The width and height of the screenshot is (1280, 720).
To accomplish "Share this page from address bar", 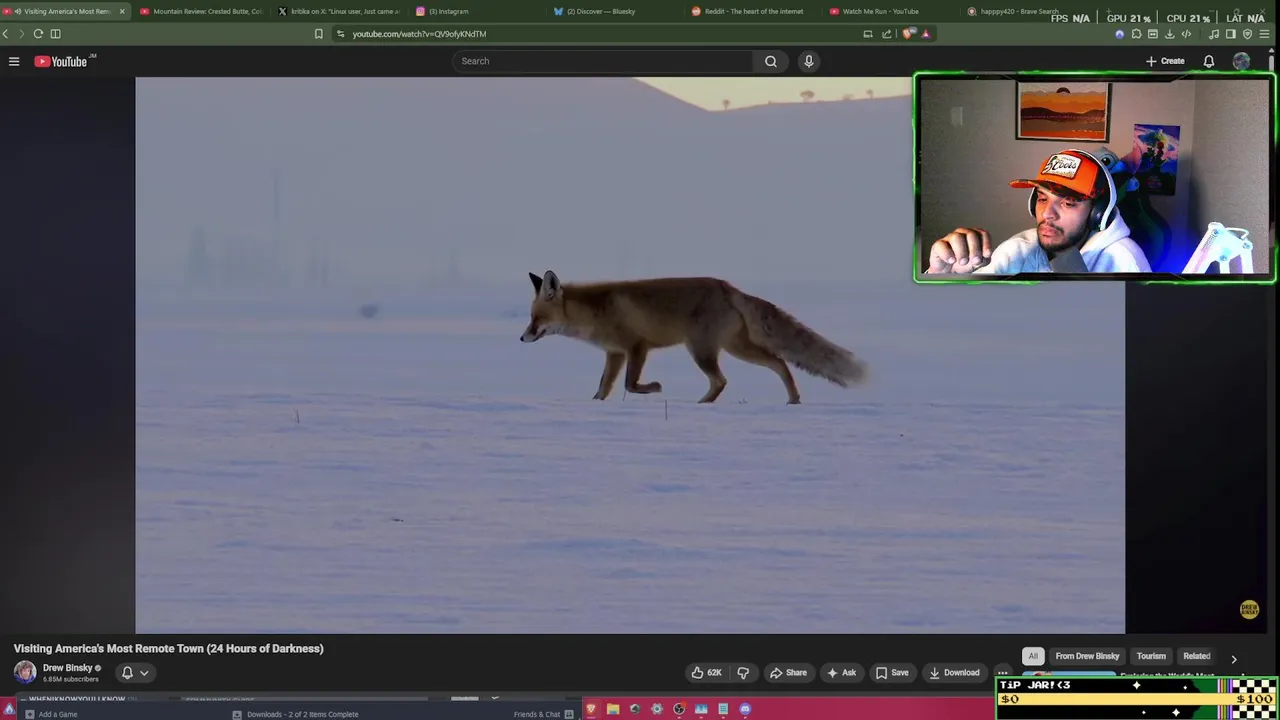I will pos(886,34).
